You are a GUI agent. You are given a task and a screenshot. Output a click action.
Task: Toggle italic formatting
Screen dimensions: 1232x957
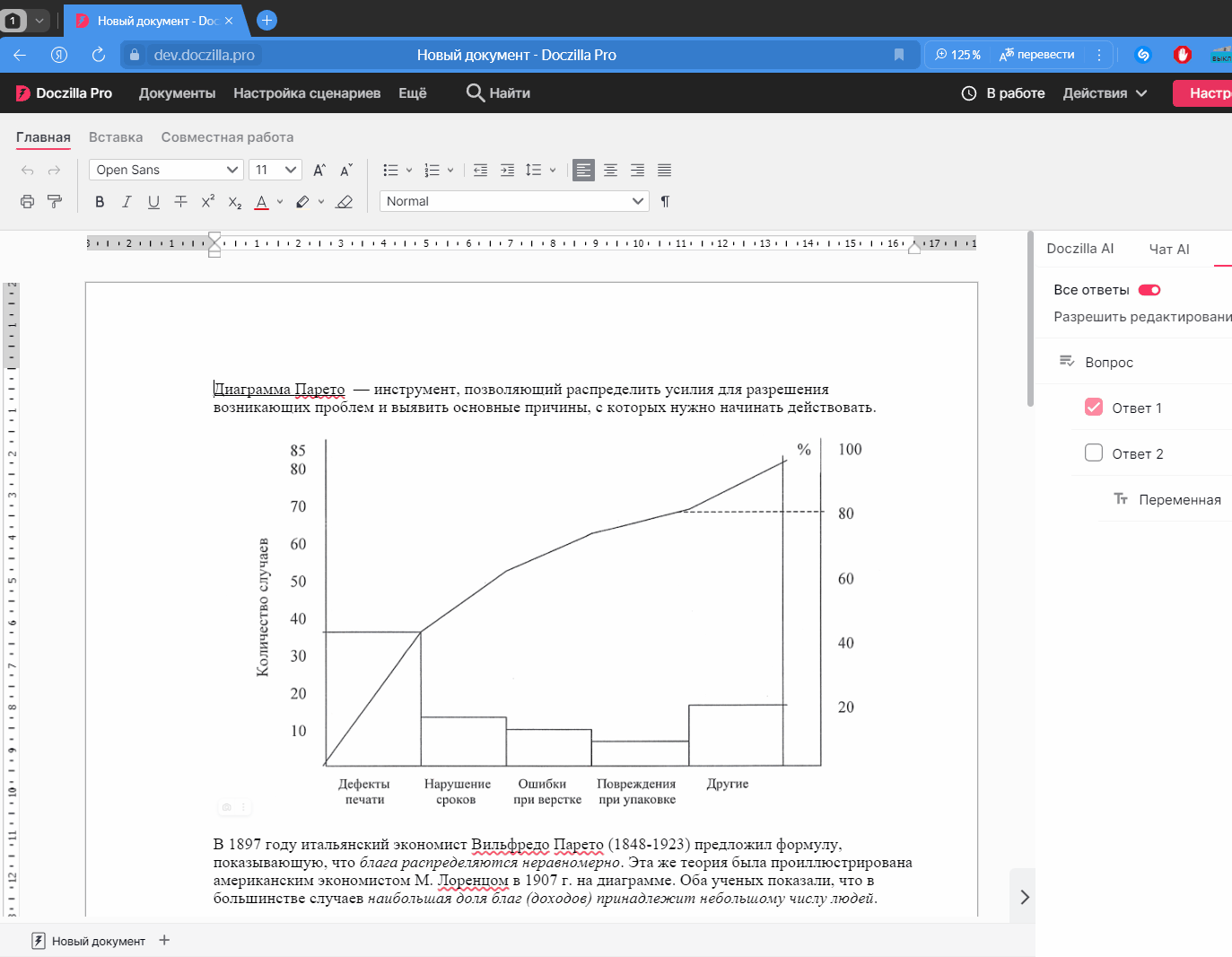point(127,202)
